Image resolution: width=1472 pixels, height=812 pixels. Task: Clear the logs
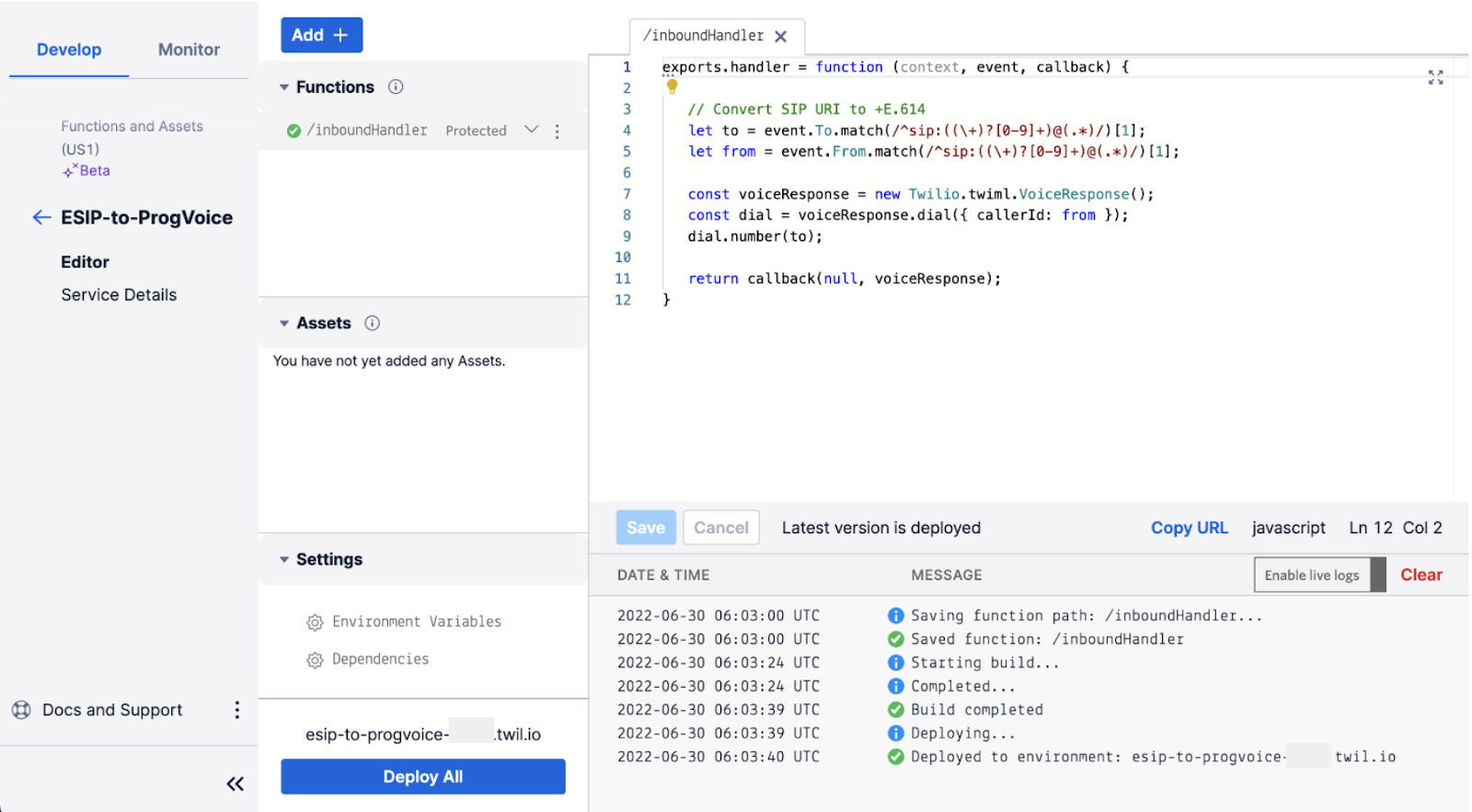tap(1420, 575)
